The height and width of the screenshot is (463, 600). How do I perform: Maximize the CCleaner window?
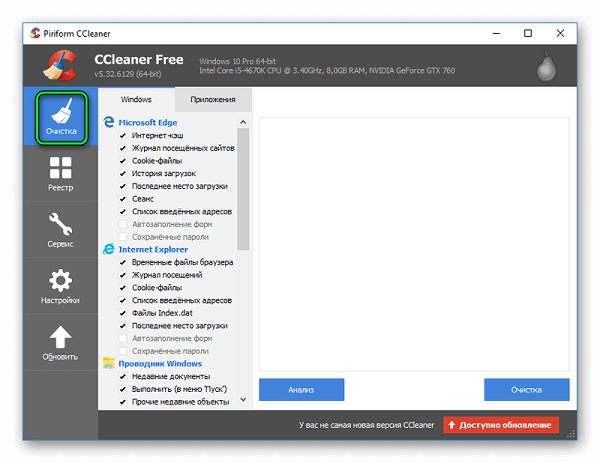point(528,33)
